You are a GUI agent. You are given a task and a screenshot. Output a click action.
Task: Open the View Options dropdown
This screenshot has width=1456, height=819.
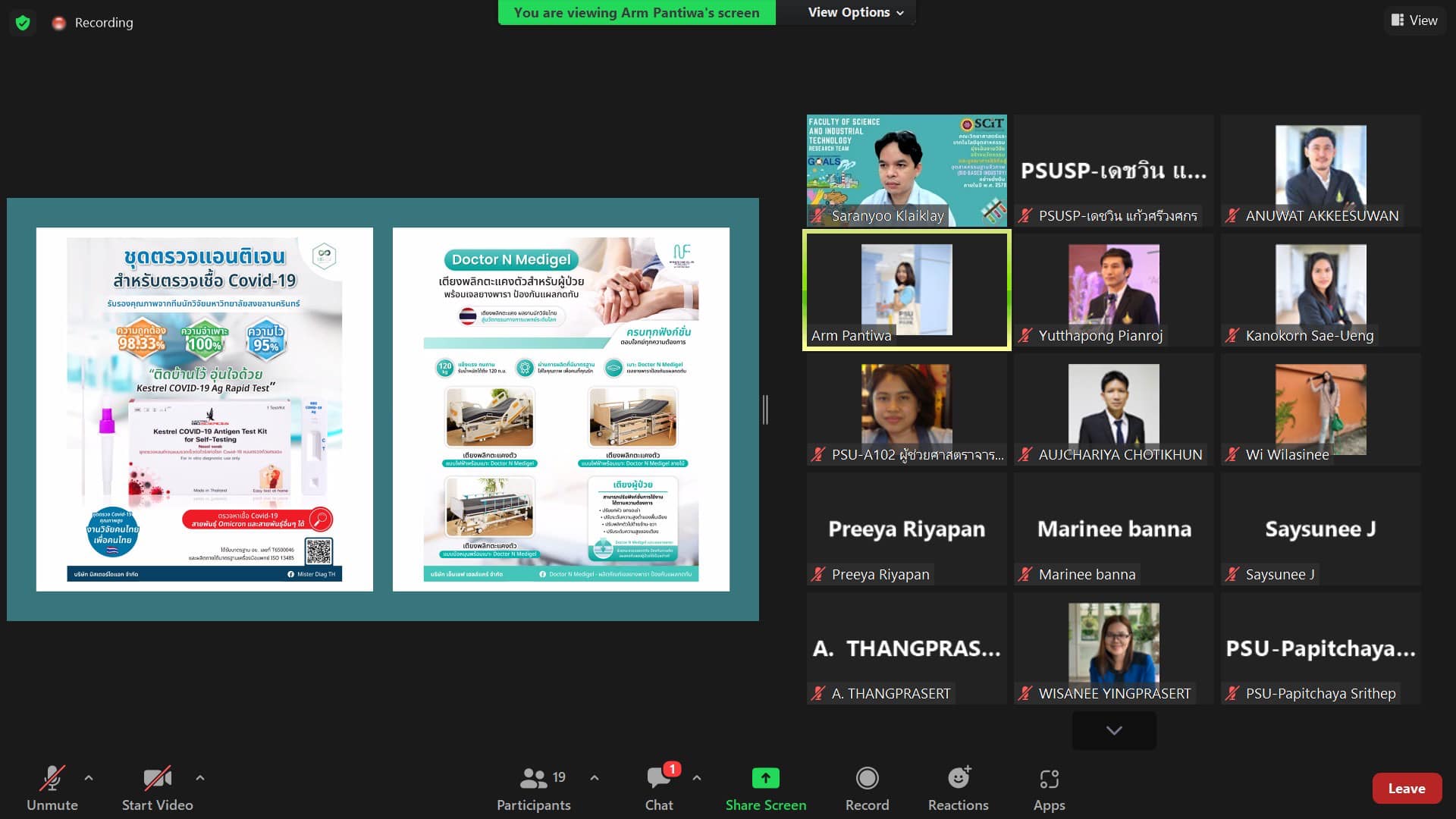[855, 12]
